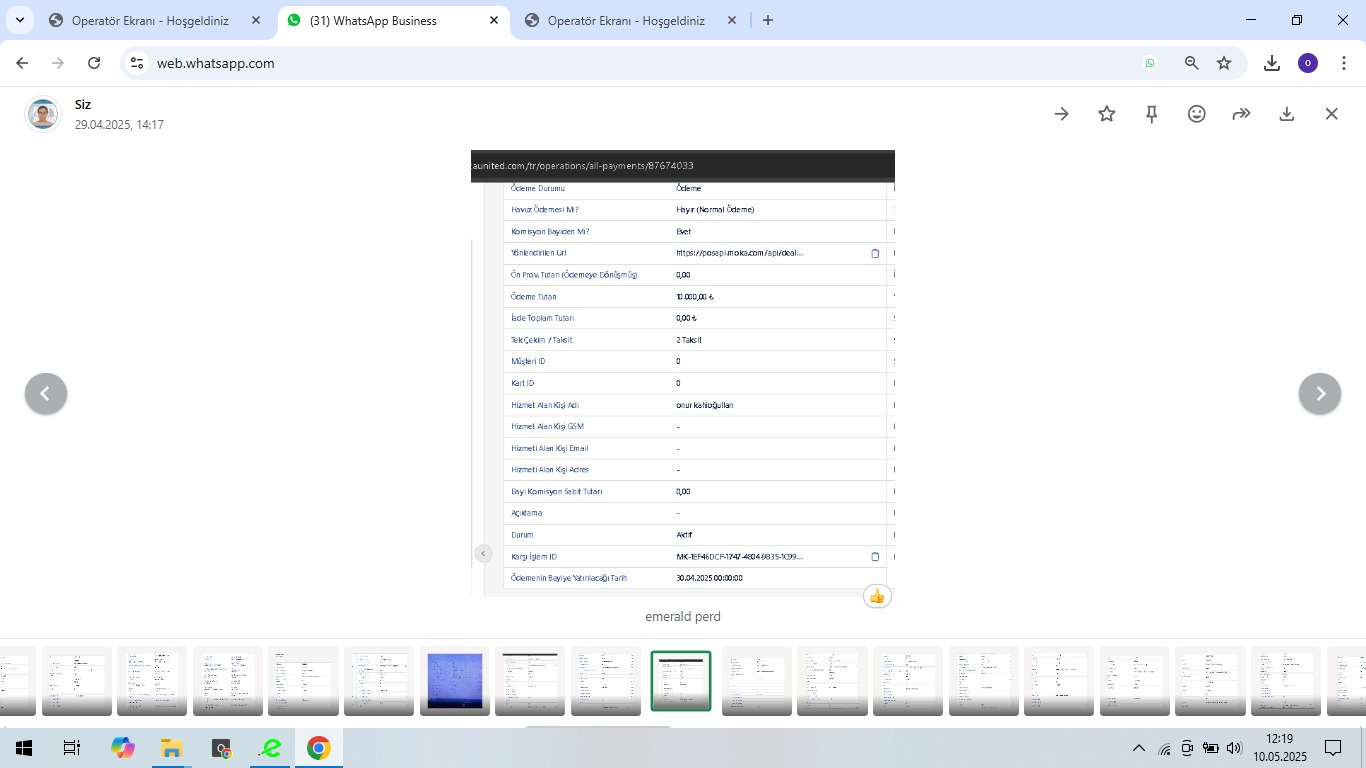
Task: Click the address bar URL field
Action: [640, 63]
